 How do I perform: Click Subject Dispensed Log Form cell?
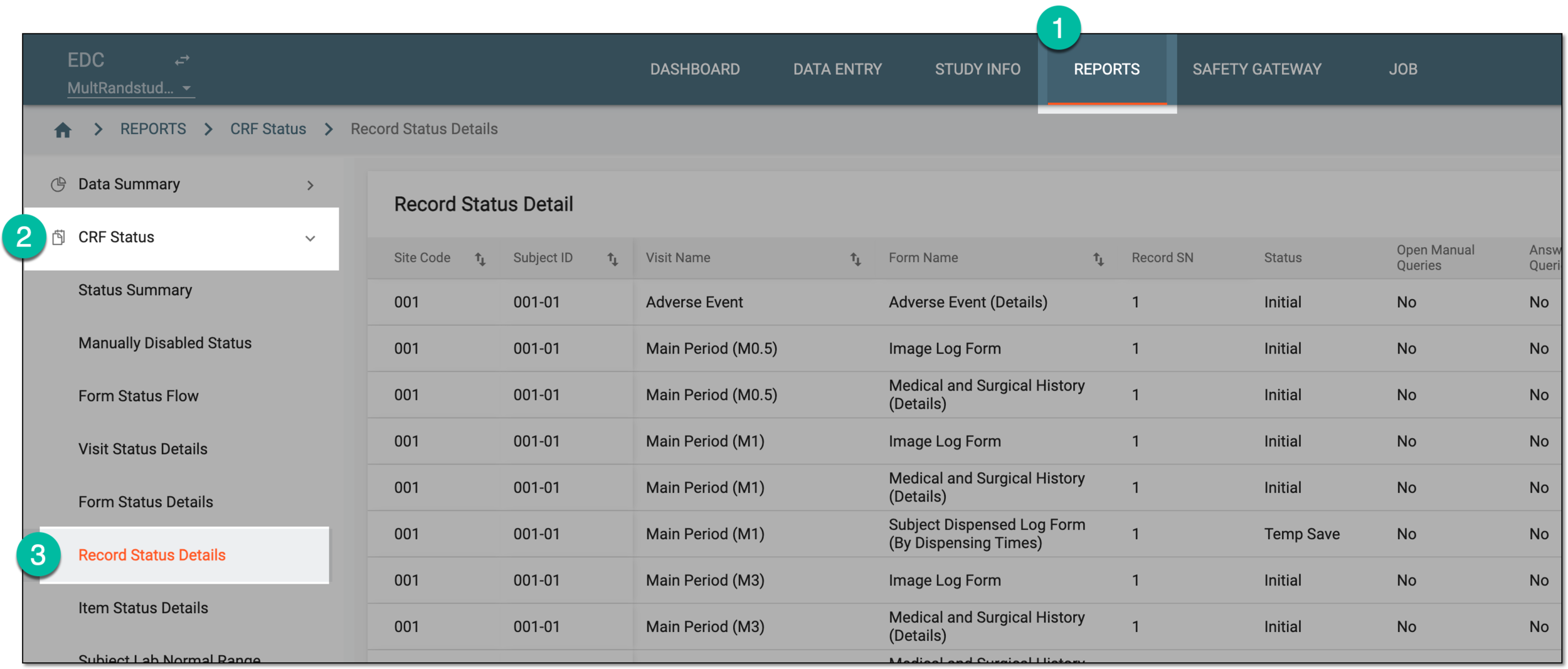(987, 534)
